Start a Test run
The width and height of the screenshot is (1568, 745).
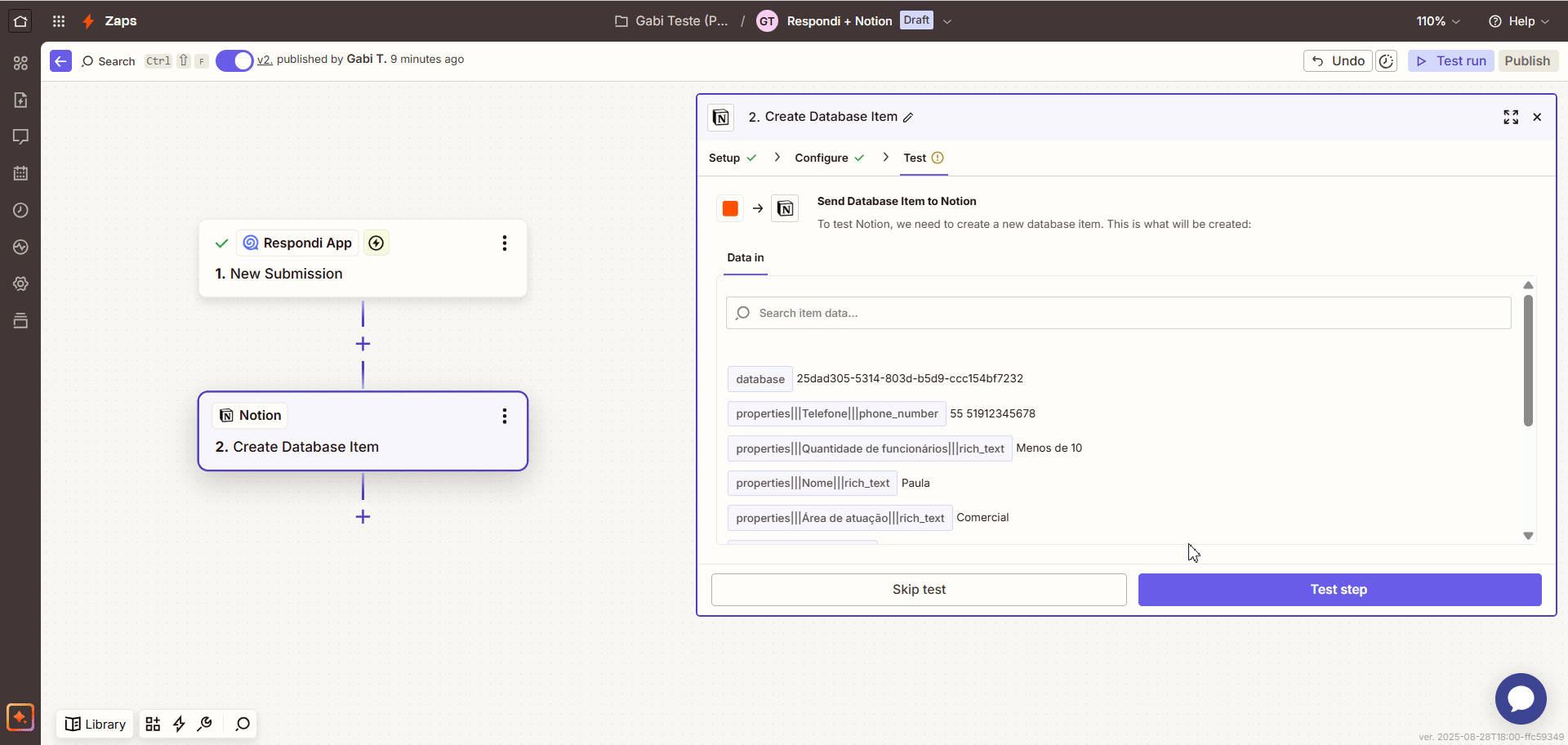[x=1451, y=61]
